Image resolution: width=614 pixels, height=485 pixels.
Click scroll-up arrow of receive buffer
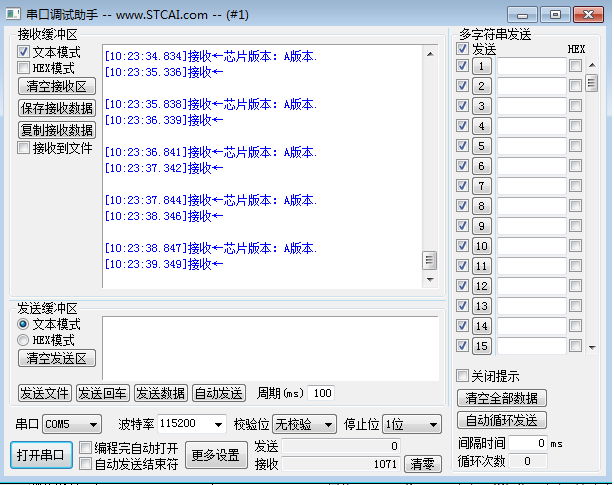click(x=430, y=54)
